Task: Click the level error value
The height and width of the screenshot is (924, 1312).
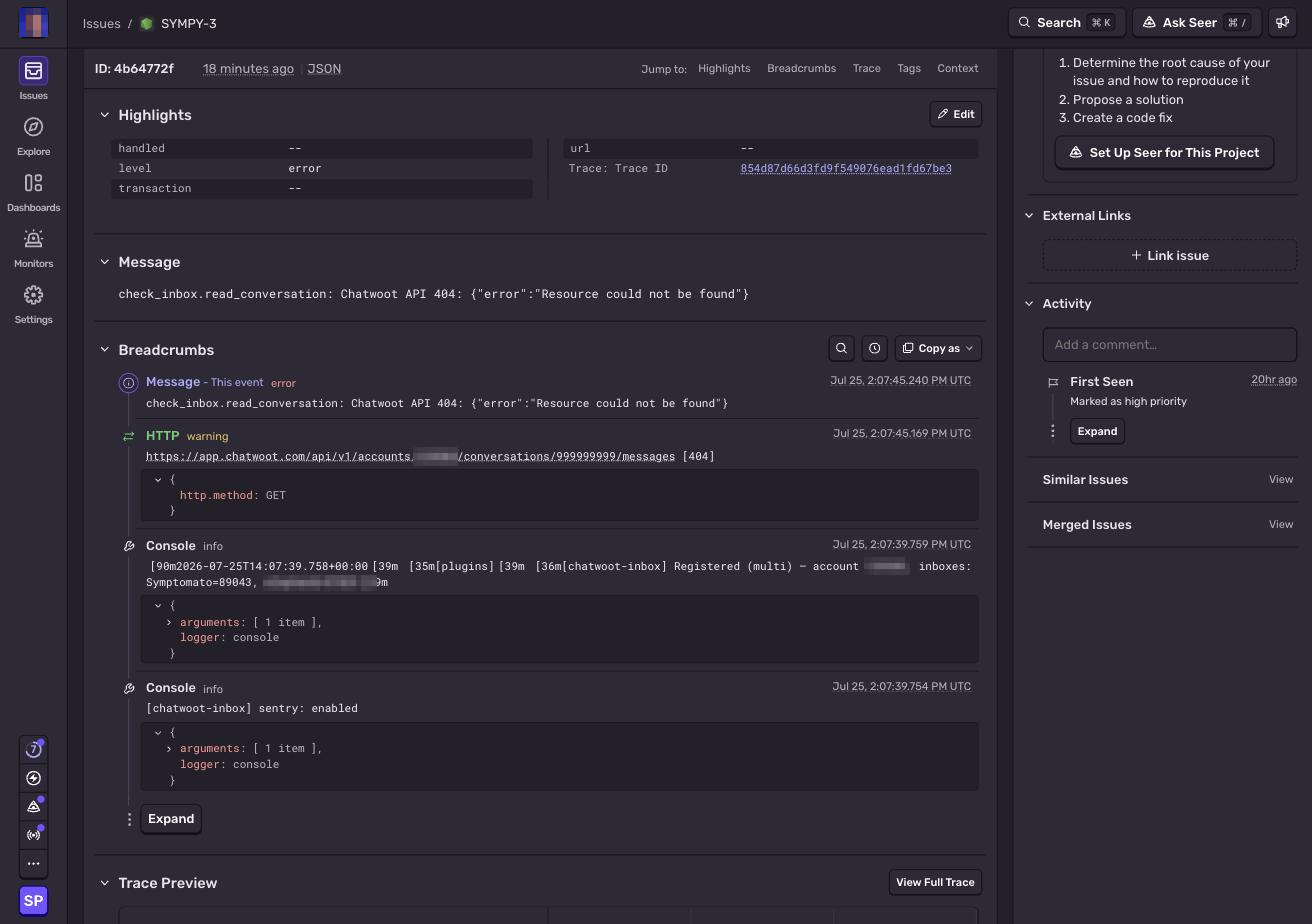Action: click(x=305, y=168)
